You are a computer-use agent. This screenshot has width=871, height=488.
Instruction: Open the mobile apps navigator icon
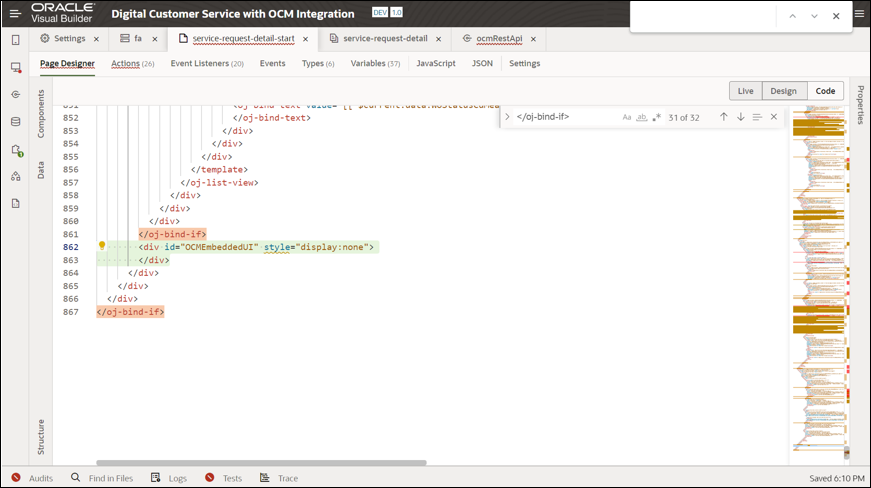tap(16, 40)
